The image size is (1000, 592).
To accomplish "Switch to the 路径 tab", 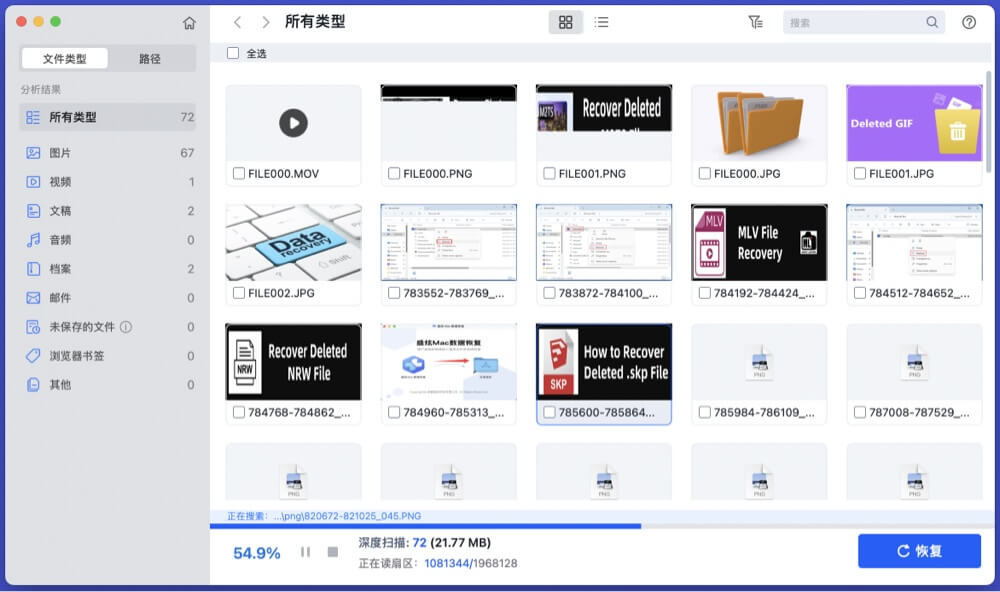I will (x=152, y=58).
